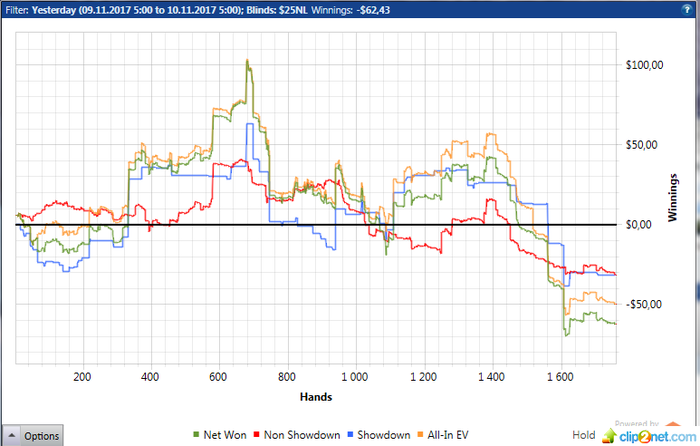Viewport: 700px width, 446px height.
Task: Click the green Net Won color square
Action: coord(196,435)
